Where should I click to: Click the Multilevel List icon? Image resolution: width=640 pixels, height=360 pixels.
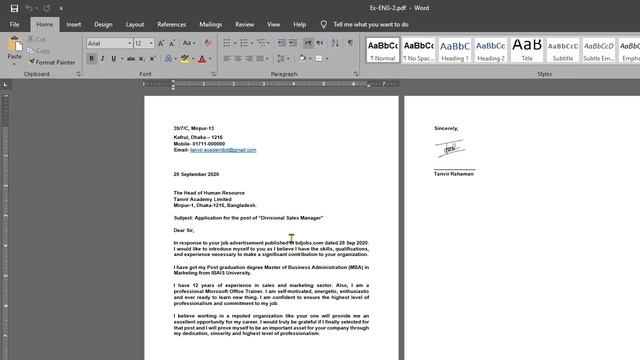click(261, 43)
